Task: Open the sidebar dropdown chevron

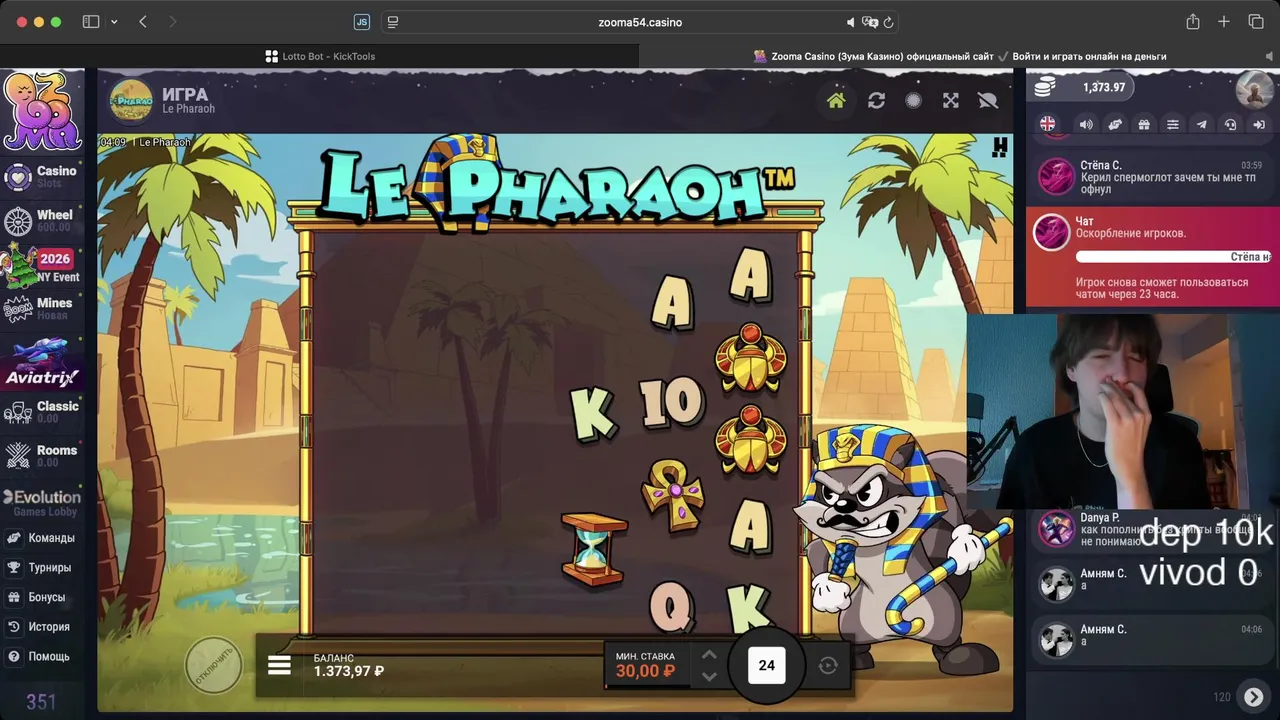Action: pyautogui.click(x=114, y=22)
